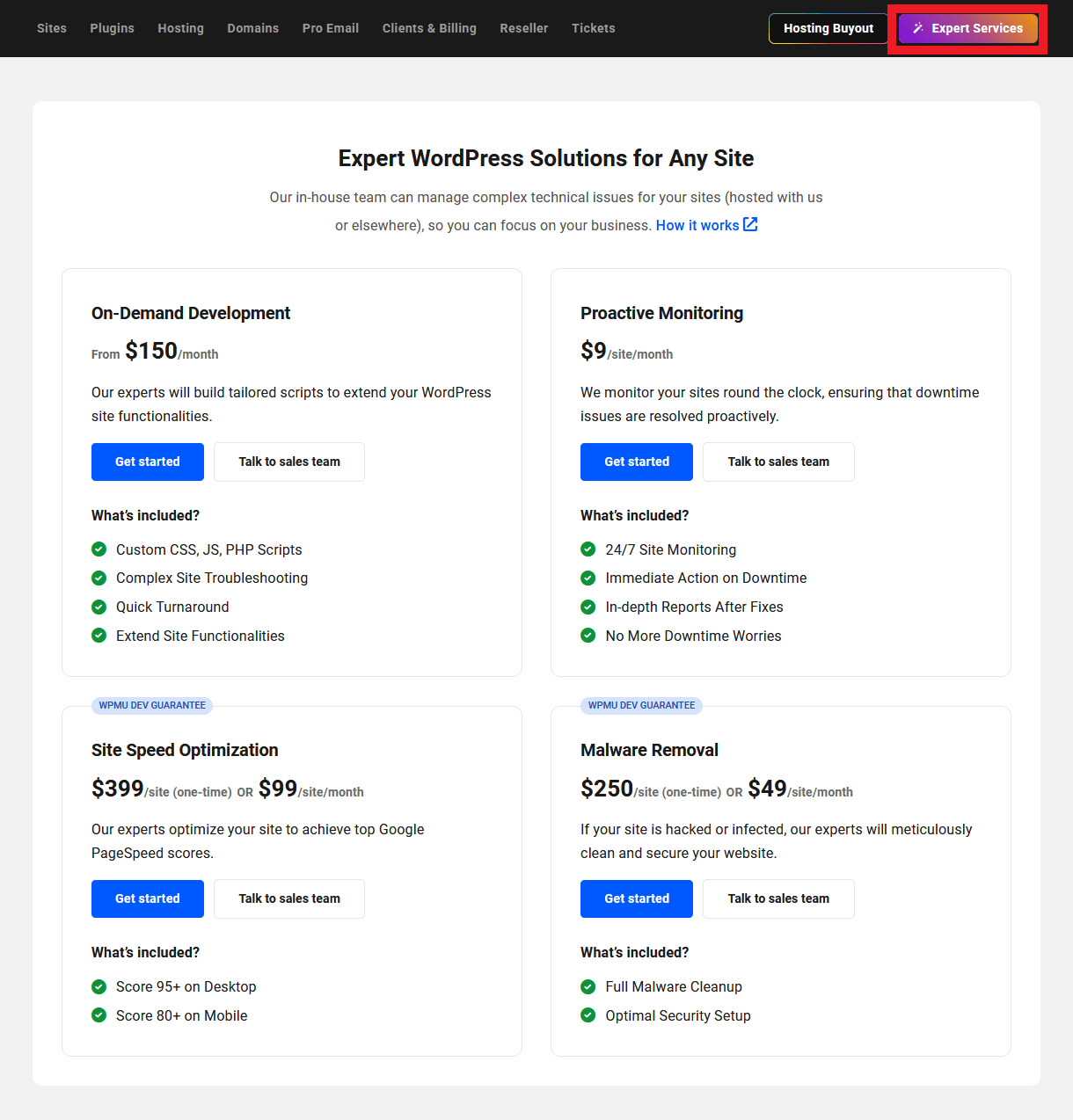The width and height of the screenshot is (1073, 1120).
Task: Click the check icon beside Full Malware Cleanup
Action: pos(588,986)
